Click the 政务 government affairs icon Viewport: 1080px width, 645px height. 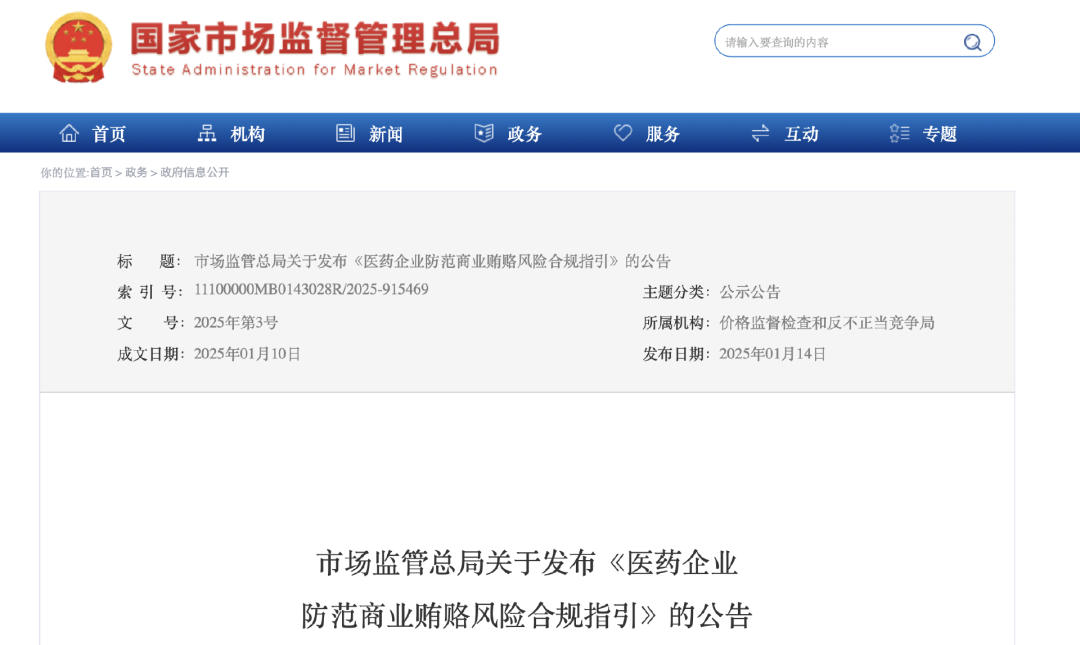coord(484,132)
